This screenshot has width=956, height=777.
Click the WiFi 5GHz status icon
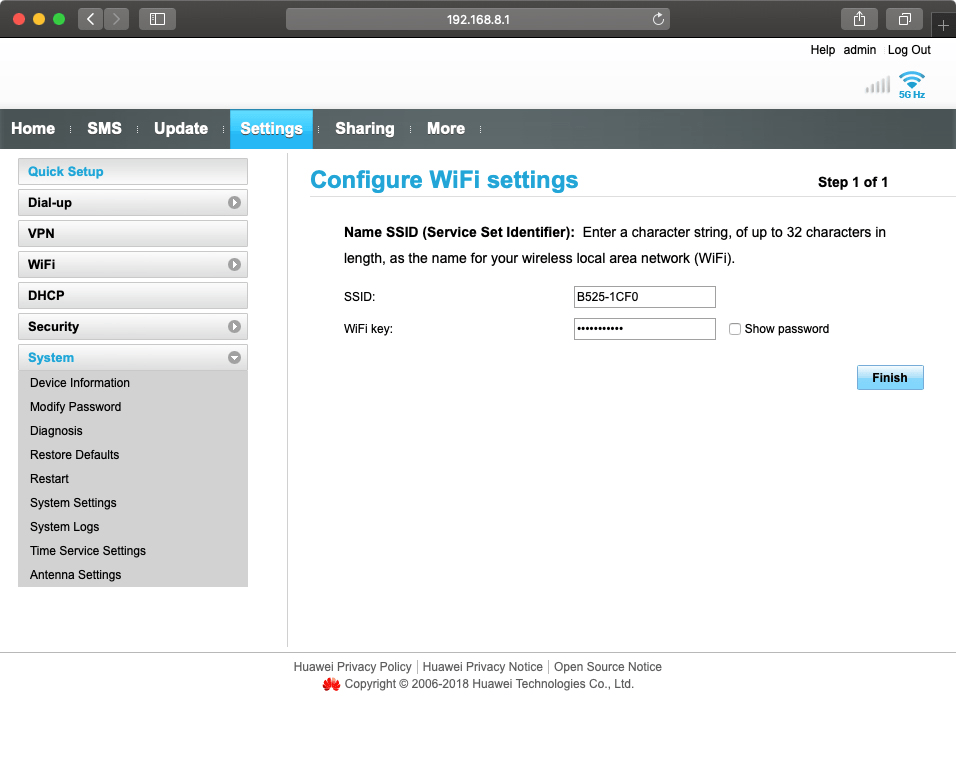[x=911, y=83]
